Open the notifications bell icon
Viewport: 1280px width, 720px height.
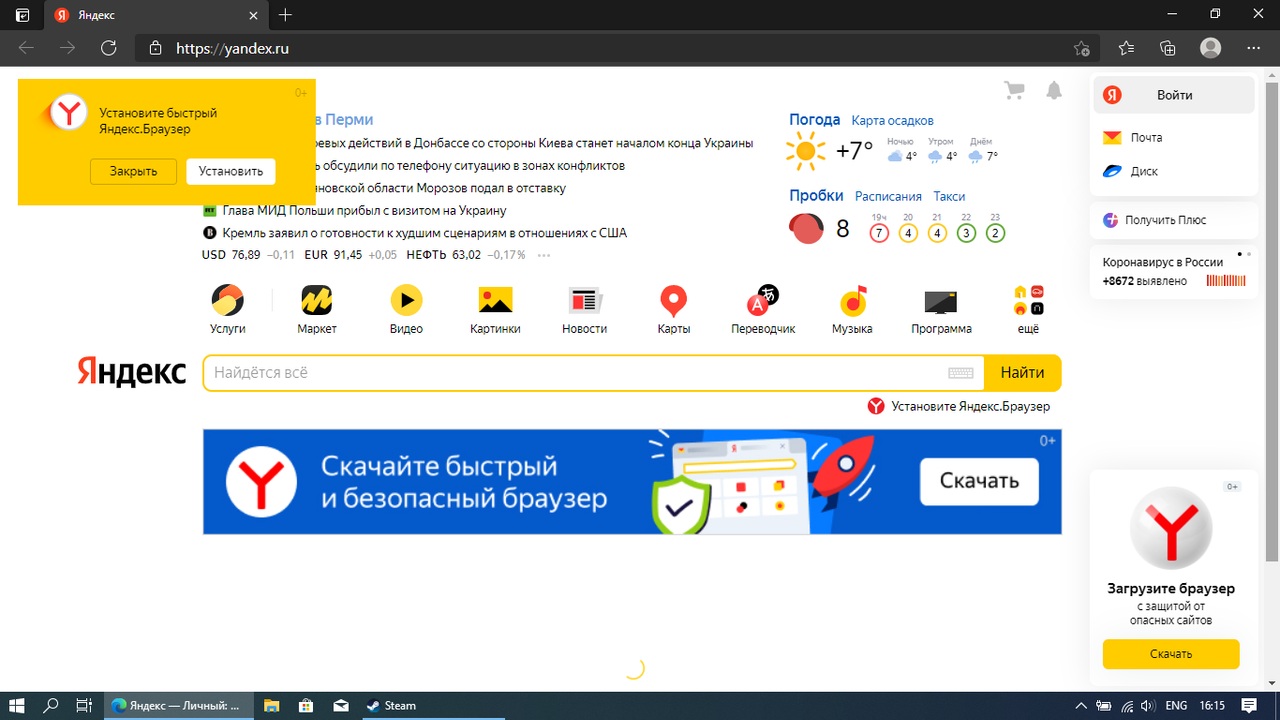tap(1054, 91)
